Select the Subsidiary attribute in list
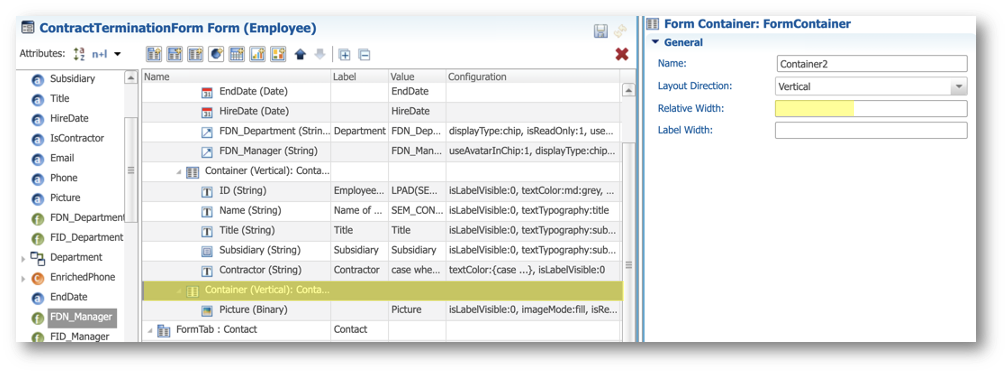 [x=72, y=79]
